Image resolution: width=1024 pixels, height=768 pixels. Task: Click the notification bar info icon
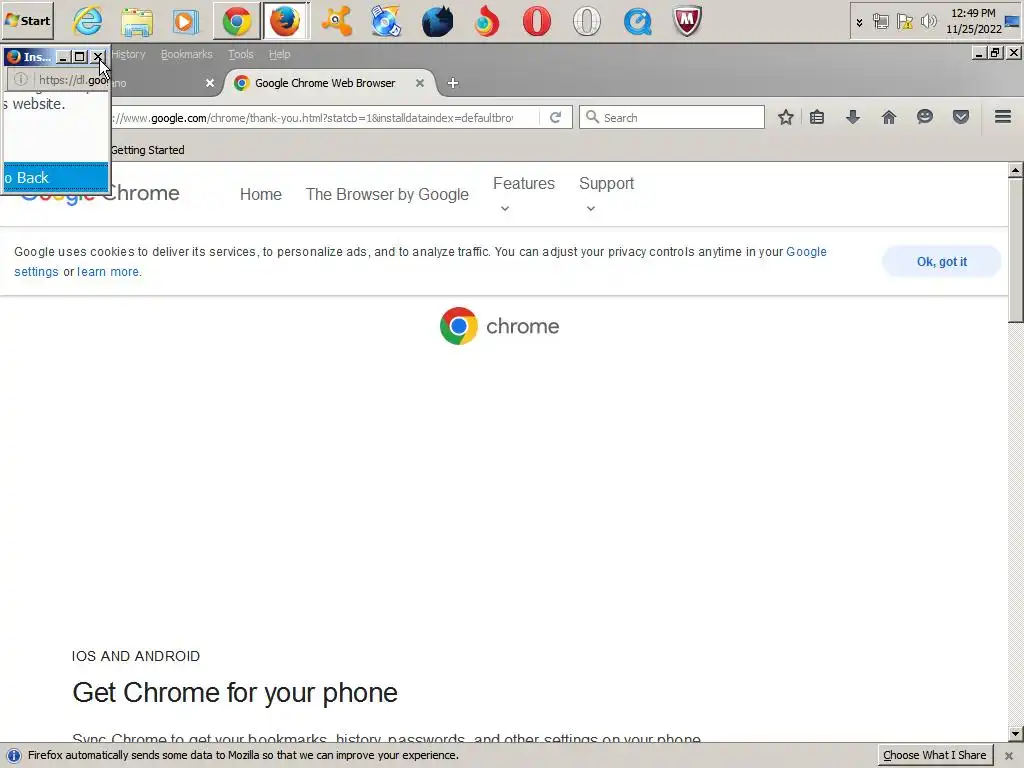point(14,755)
